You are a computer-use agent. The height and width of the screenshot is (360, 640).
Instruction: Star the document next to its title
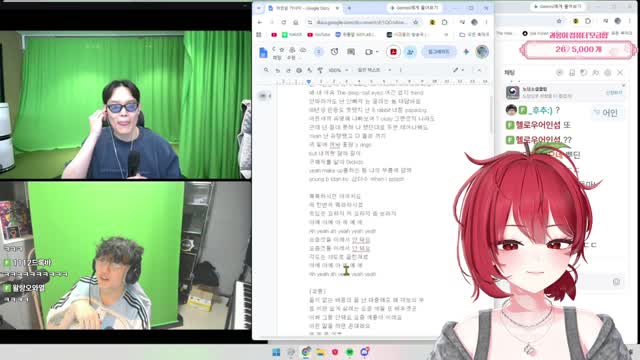(282, 49)
